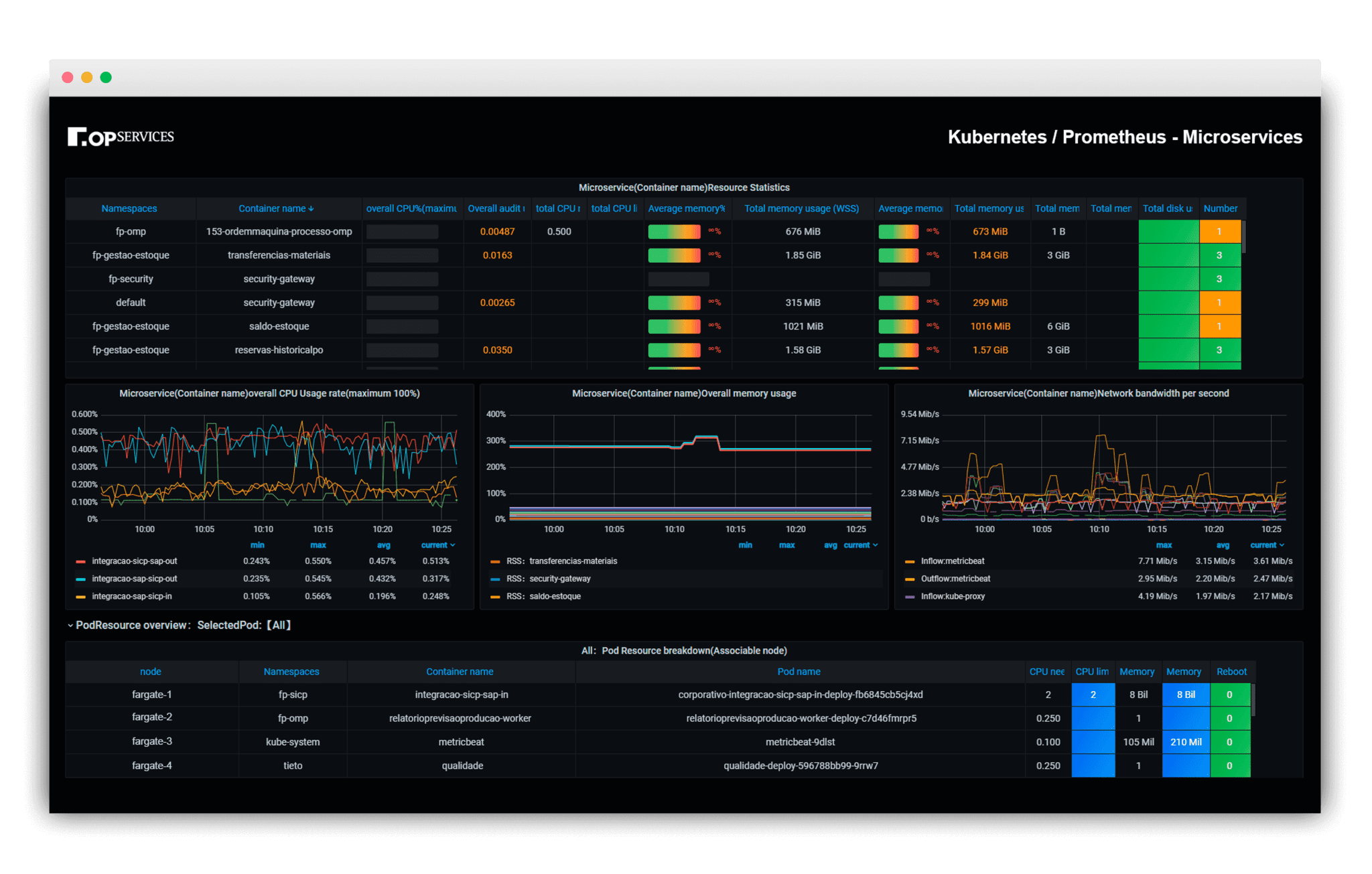The image size is (1372, 874).
Task: Open the current dropdown in network bandwidth legend
Action: pos(1266,545)
